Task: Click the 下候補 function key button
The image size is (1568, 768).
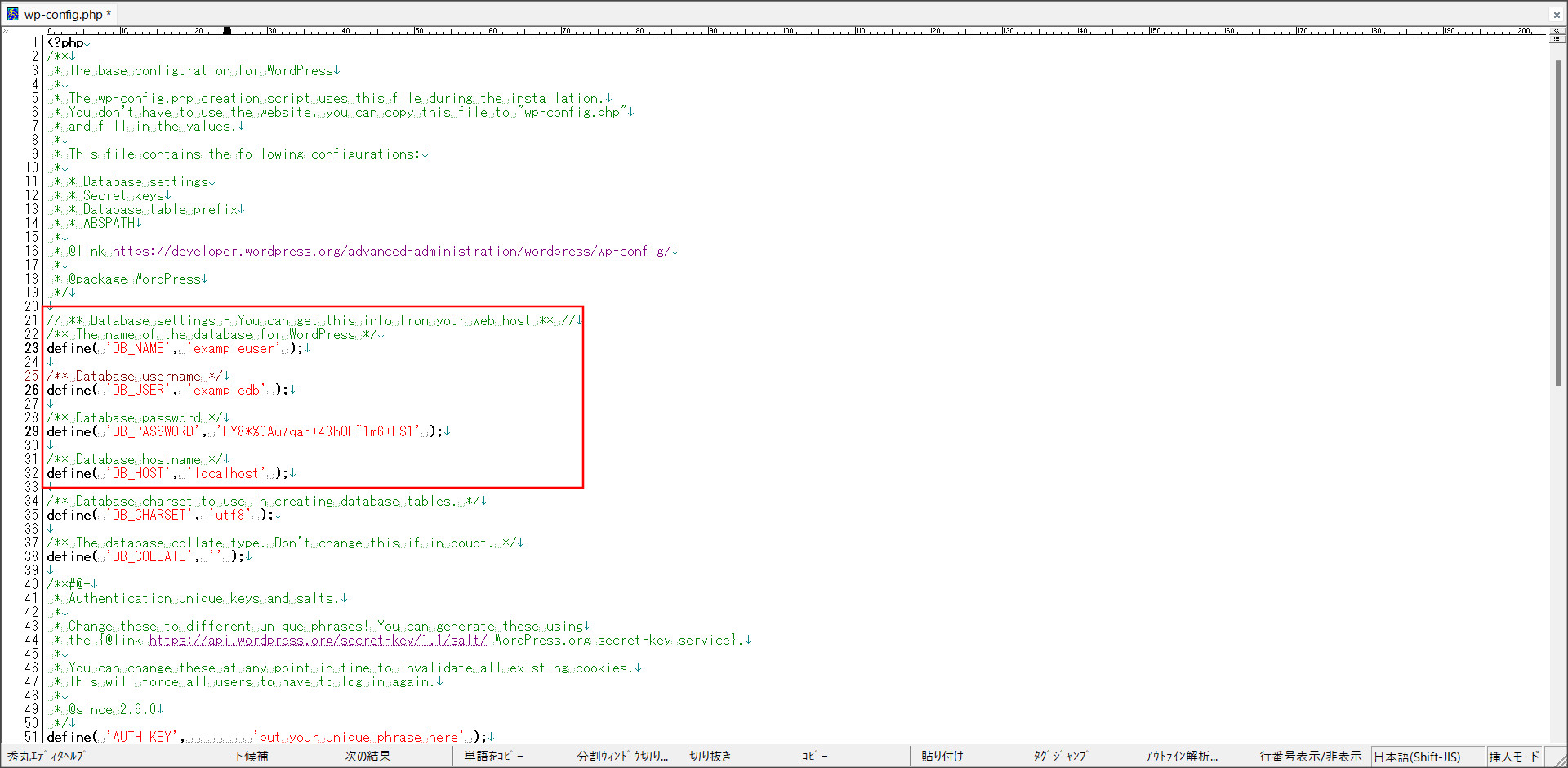Action: pyautogui.click(x=250, y=757)
